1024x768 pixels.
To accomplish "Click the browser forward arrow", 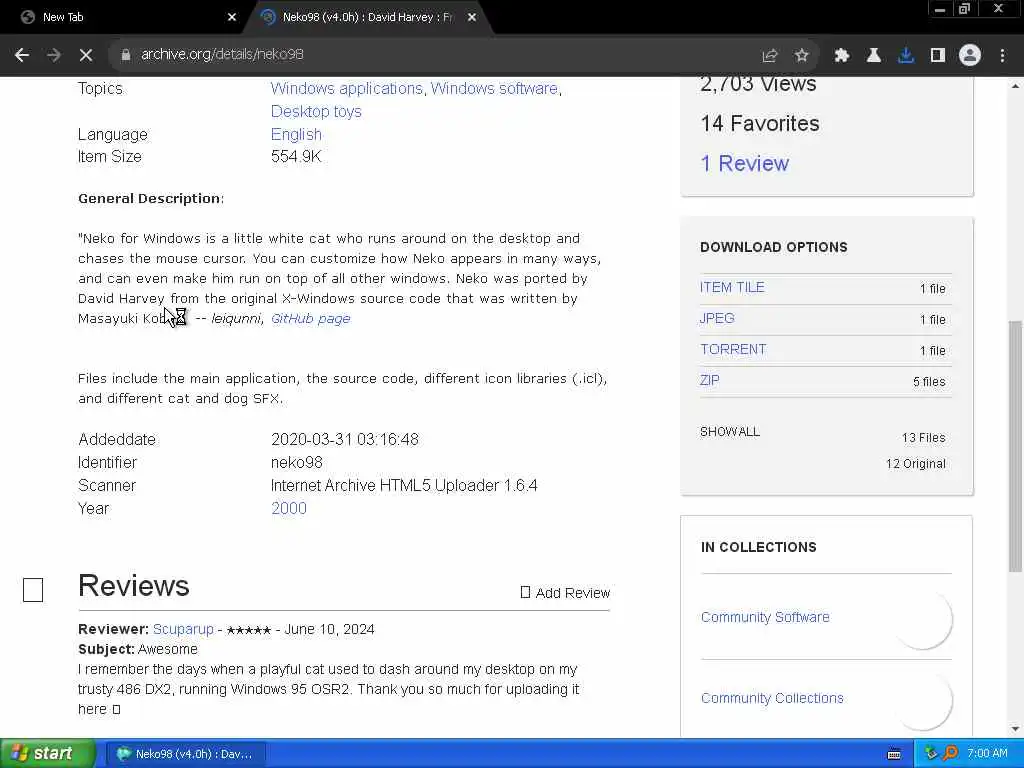I will click(54, 55).
